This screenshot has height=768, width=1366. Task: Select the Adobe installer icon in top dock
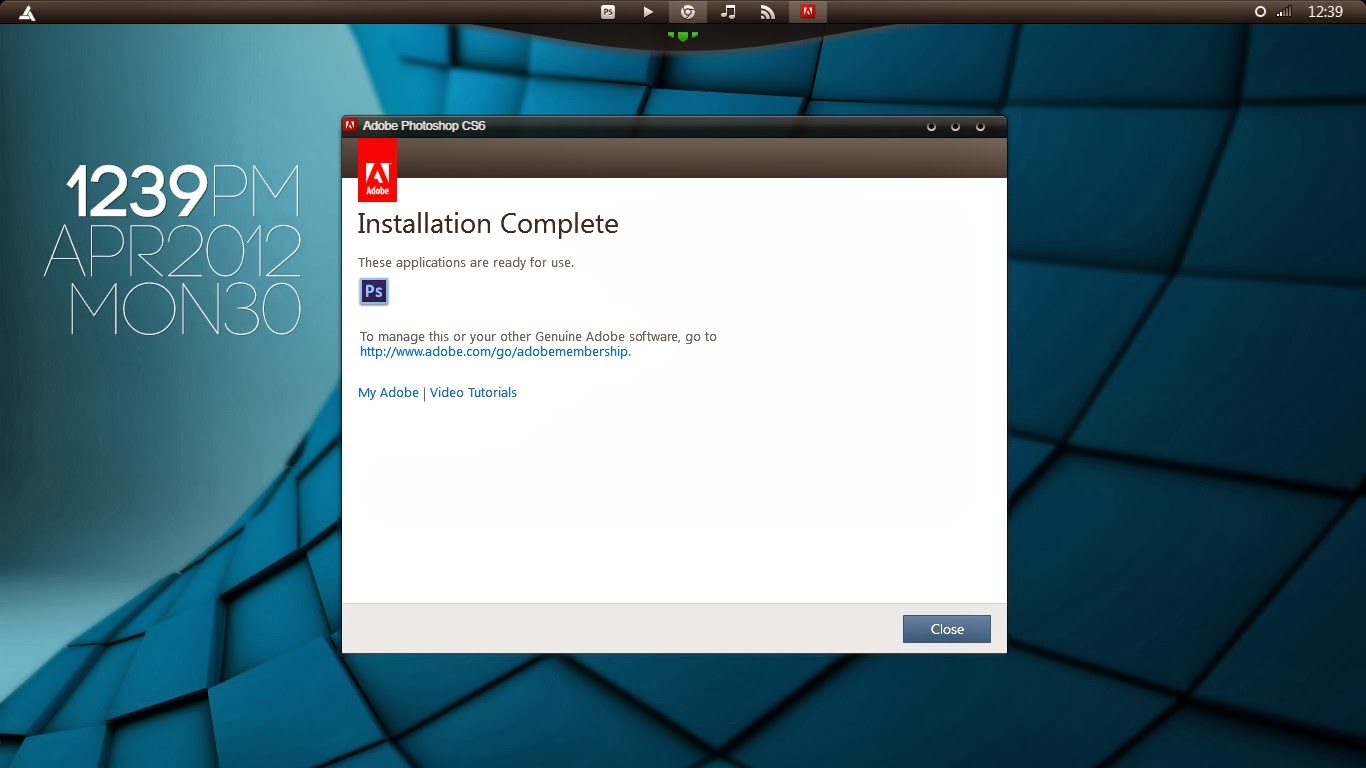click(x=808, y=12)
